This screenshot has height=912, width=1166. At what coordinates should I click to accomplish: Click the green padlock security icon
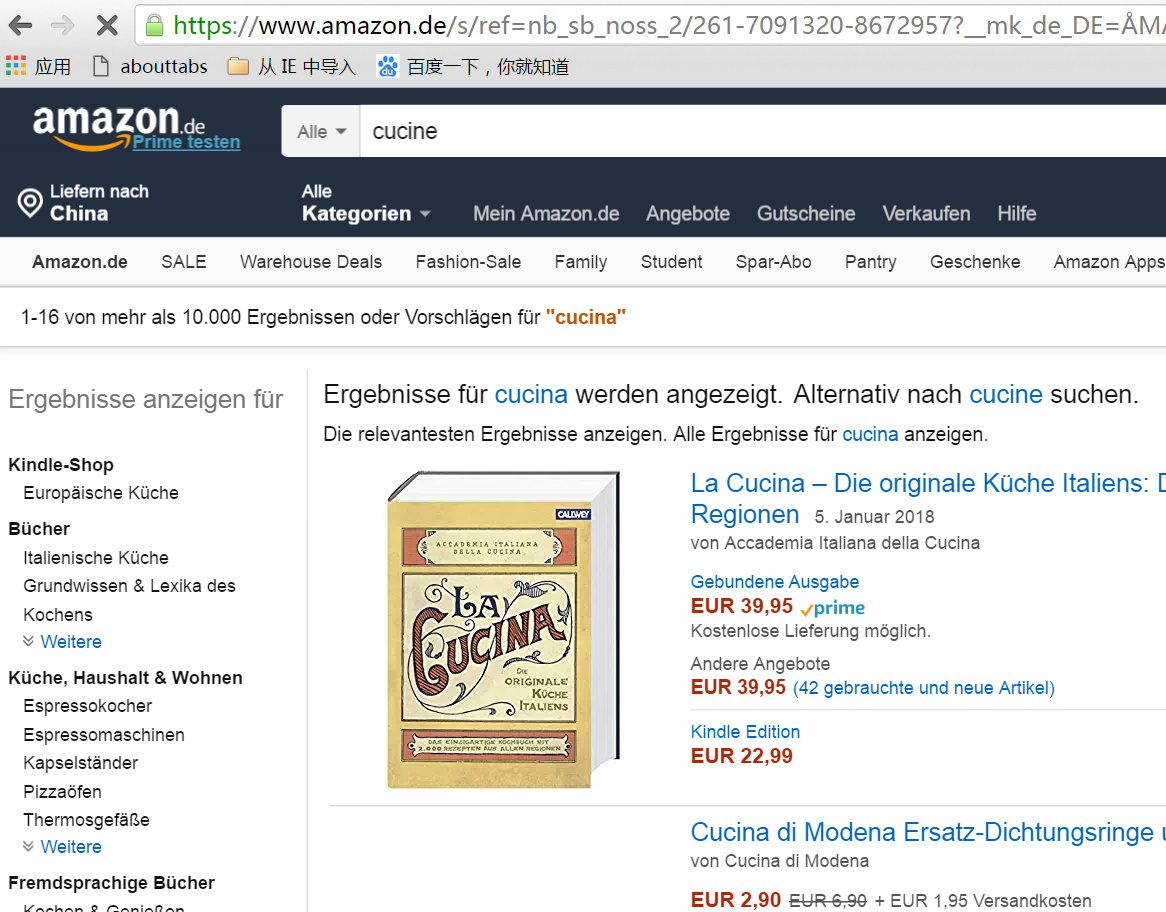pos(154,25)
